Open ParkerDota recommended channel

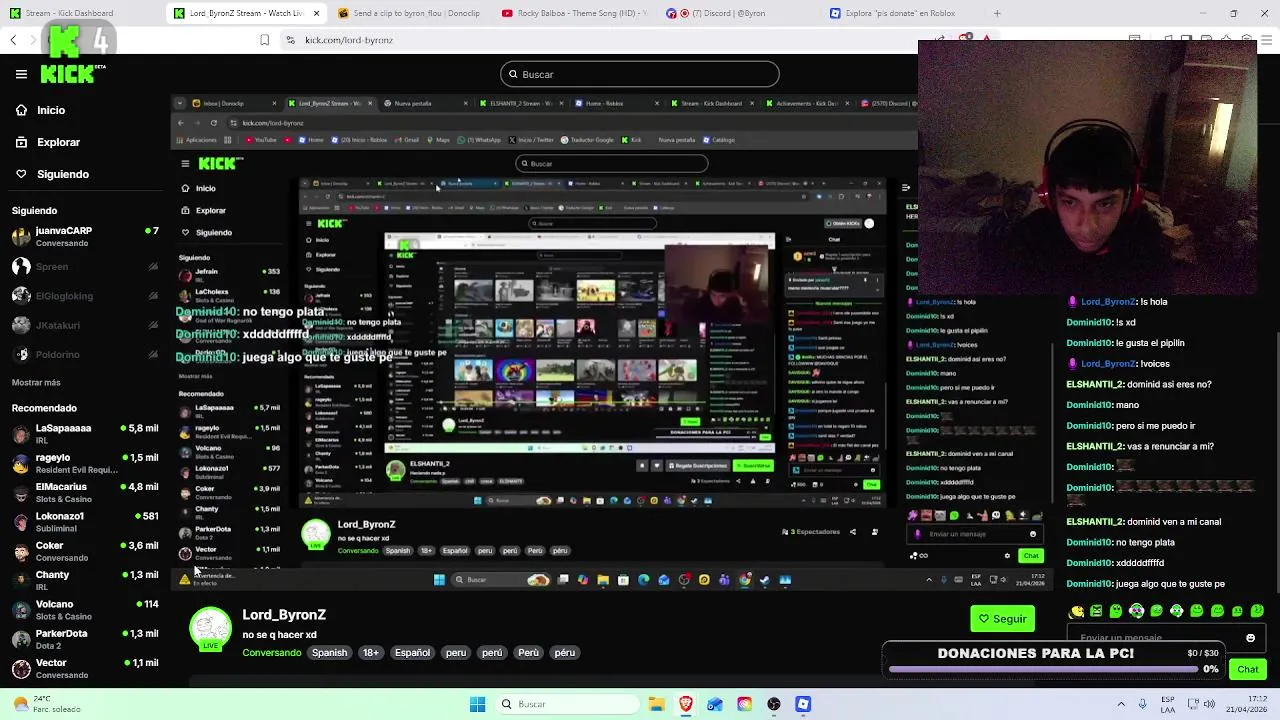click(85, 638)
